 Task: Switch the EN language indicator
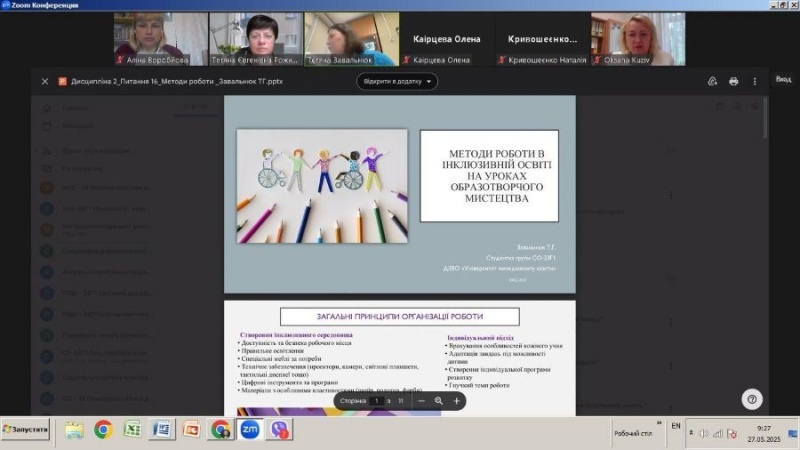(x=676, y=427)
